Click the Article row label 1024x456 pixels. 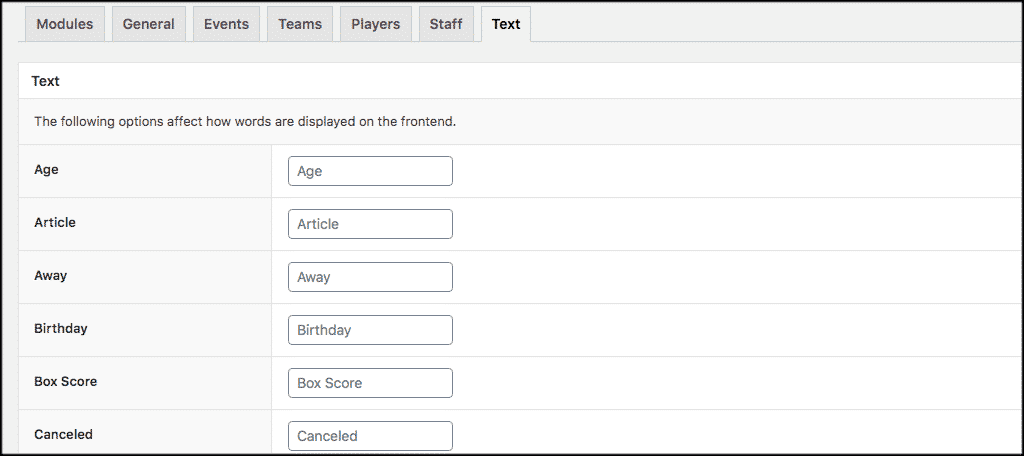tap(55, 223)
